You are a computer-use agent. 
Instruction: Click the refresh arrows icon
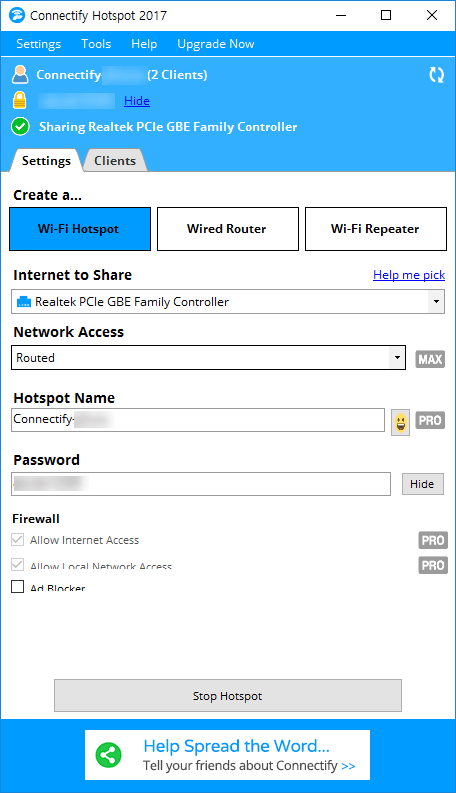pyautogui.click(x=436, y=75)
